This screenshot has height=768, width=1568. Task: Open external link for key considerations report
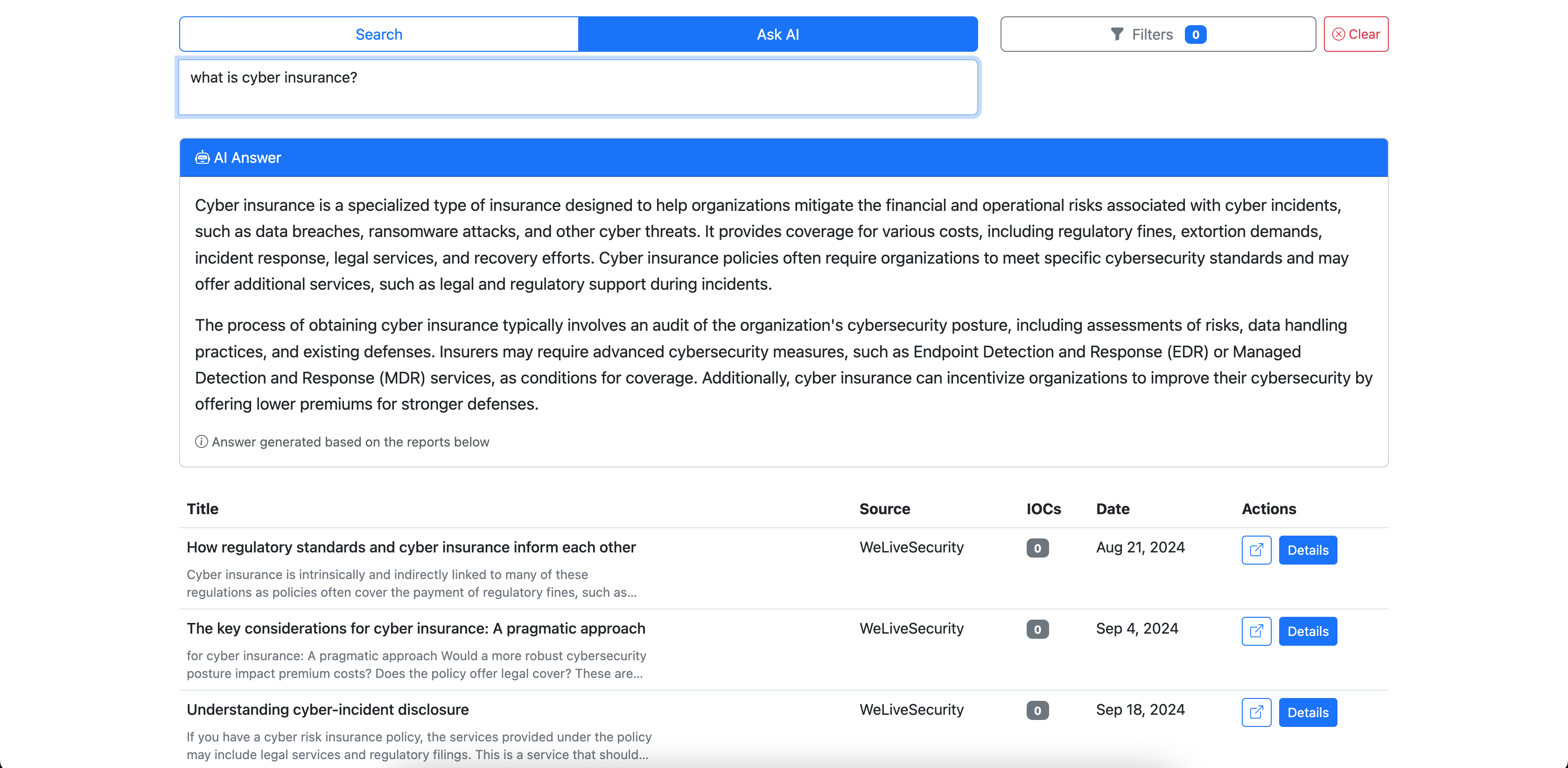(x=1256, y=631)
